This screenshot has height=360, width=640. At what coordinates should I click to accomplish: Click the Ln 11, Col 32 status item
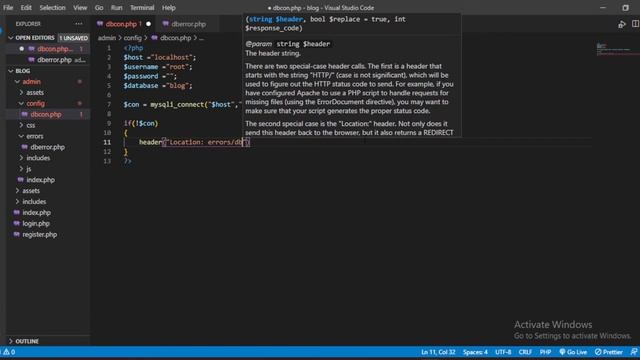click(438, 352)
